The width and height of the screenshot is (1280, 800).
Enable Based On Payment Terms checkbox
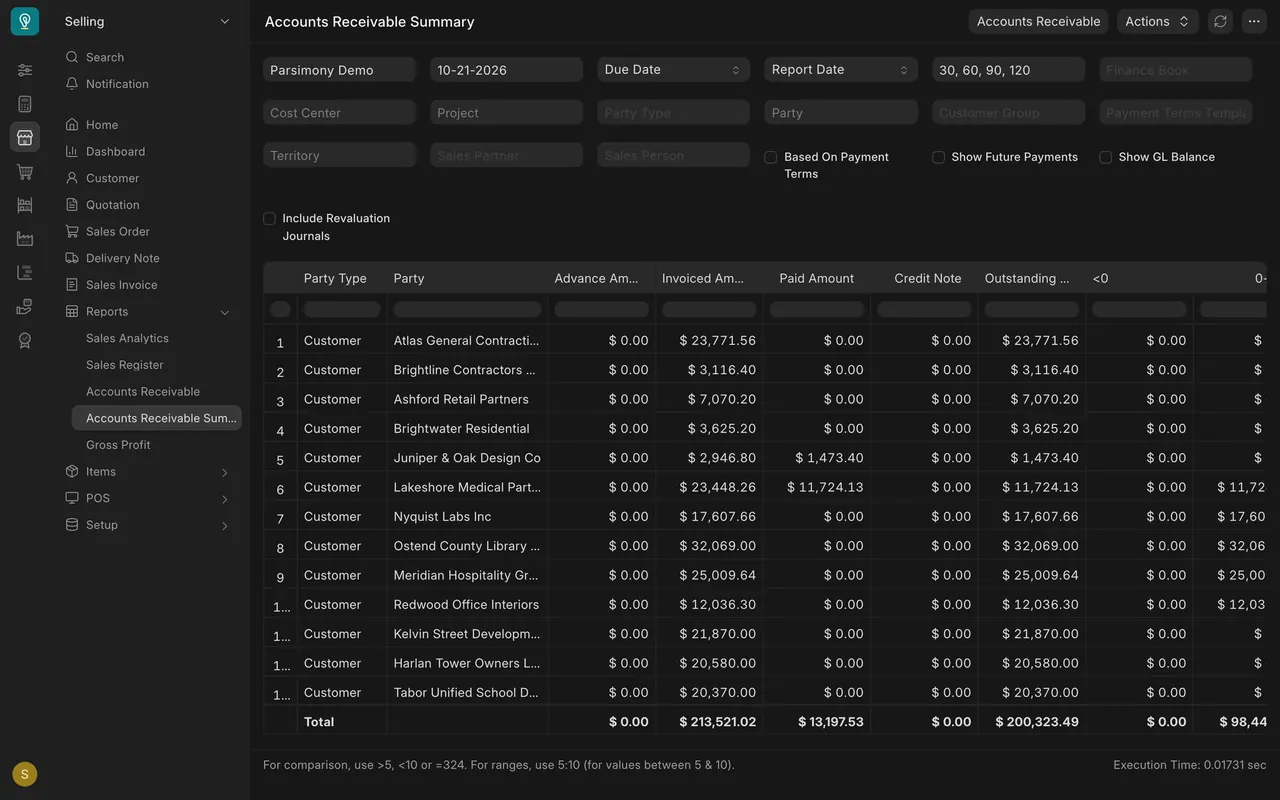tap(771, 157)
